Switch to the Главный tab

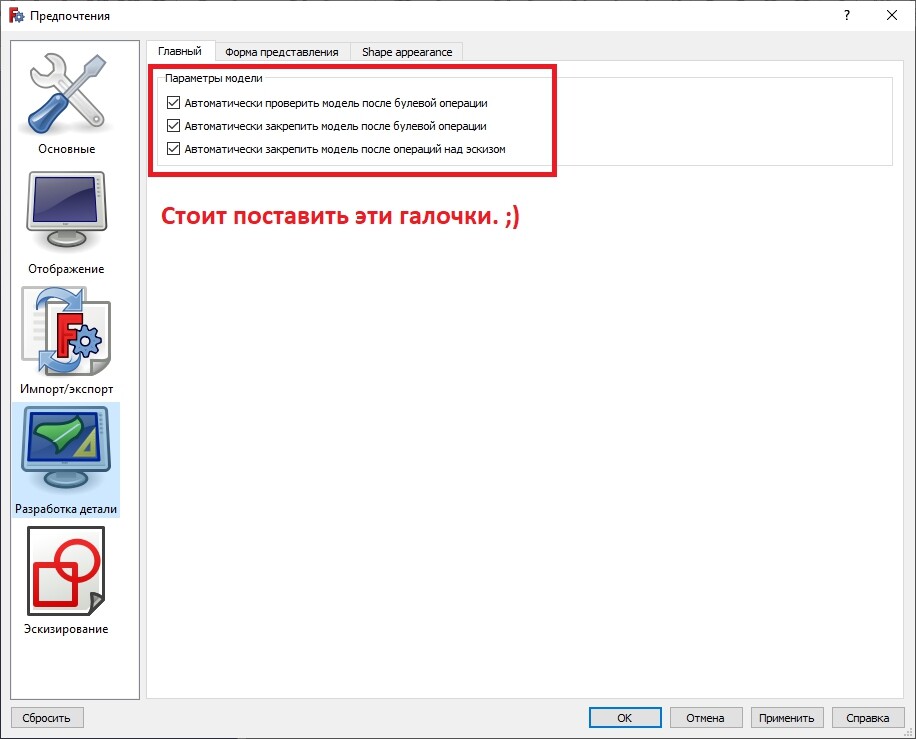pos(180,51)
